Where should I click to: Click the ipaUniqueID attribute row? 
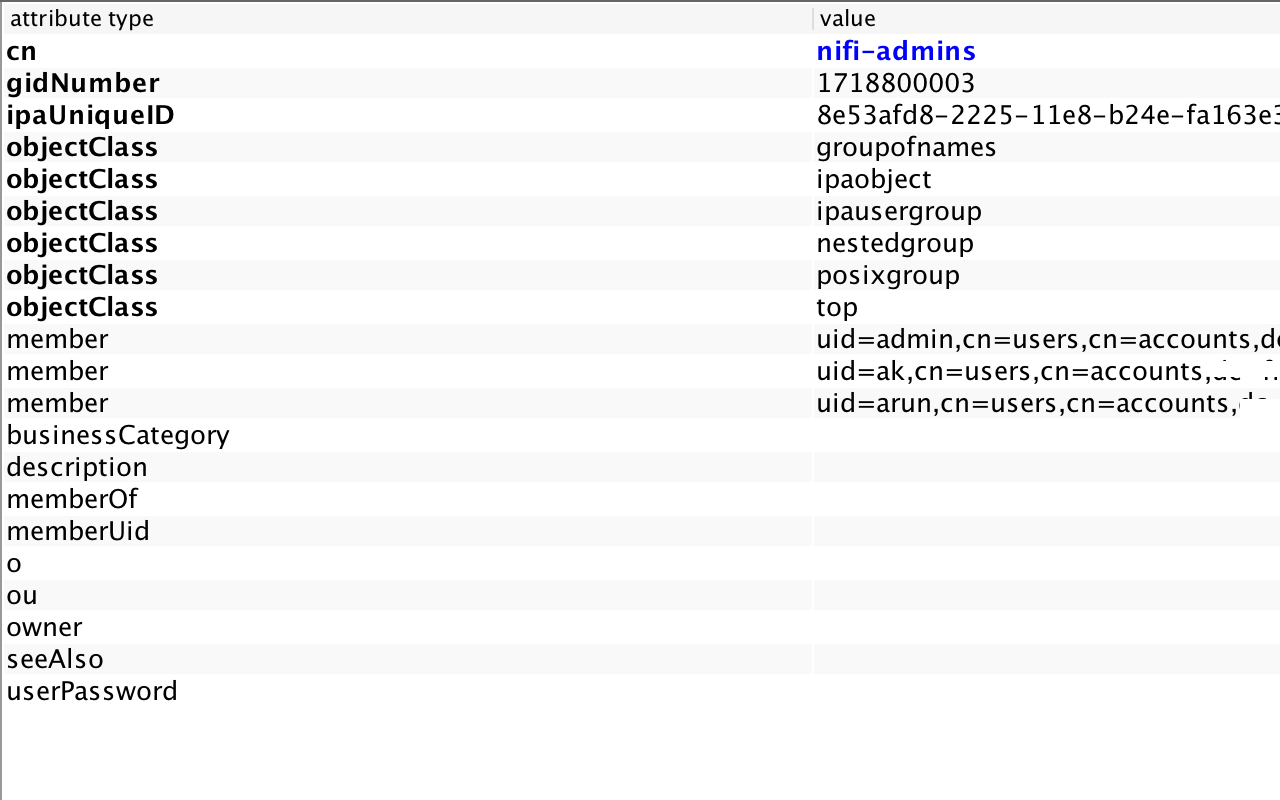coord(86,115)
